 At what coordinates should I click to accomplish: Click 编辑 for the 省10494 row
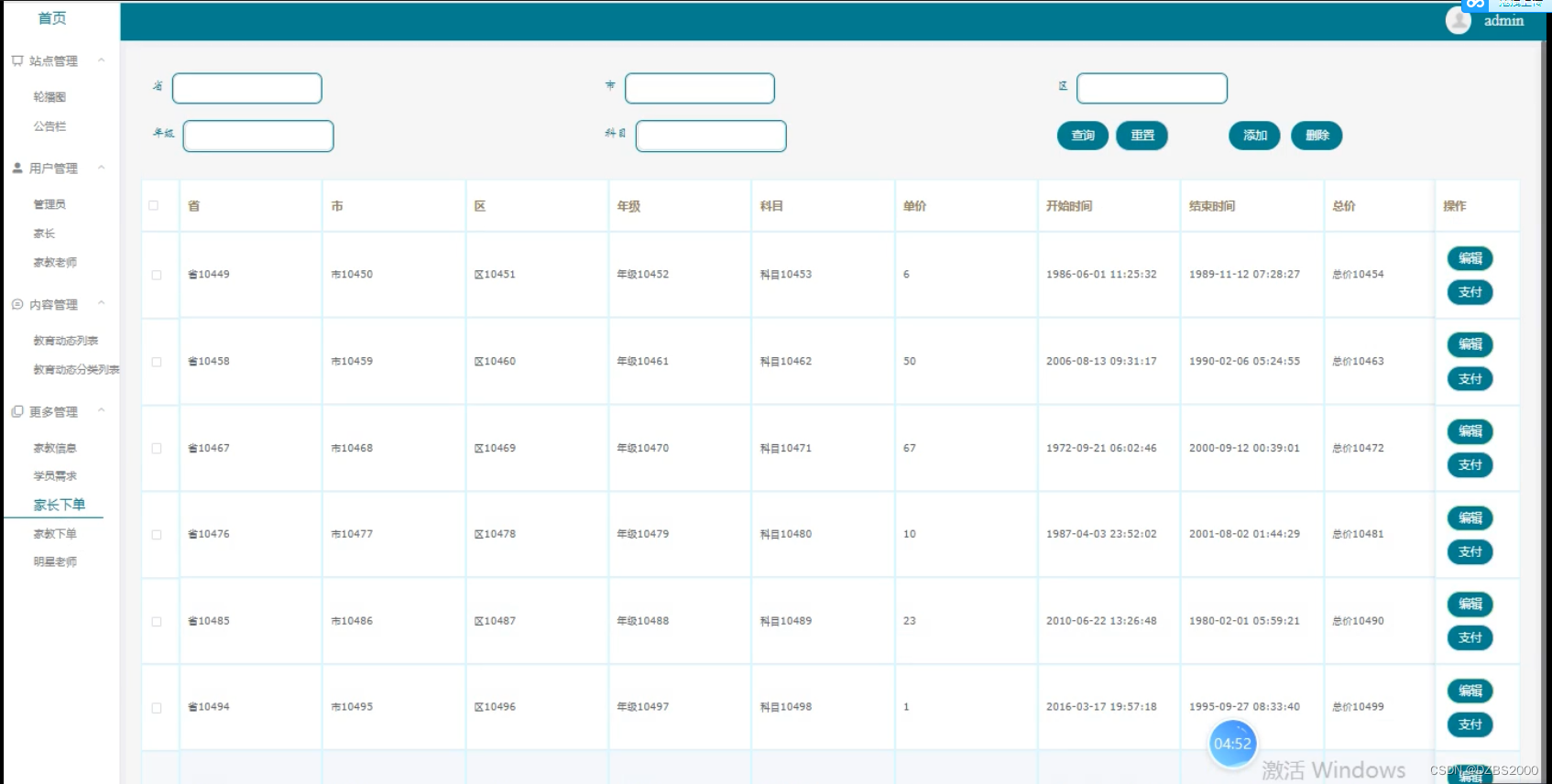click(1470, 691)
